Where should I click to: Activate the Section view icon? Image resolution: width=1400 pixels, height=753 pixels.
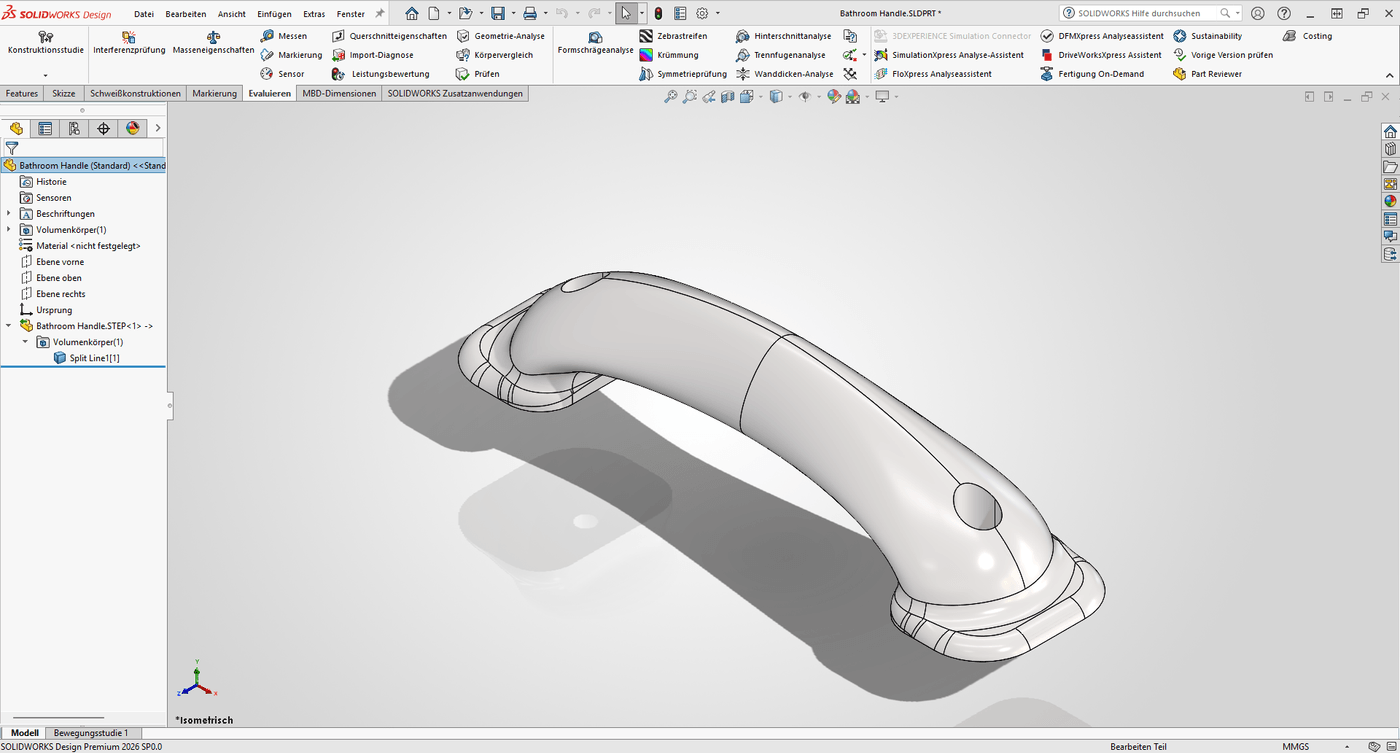pyautogui.click(x=727, y=96)
